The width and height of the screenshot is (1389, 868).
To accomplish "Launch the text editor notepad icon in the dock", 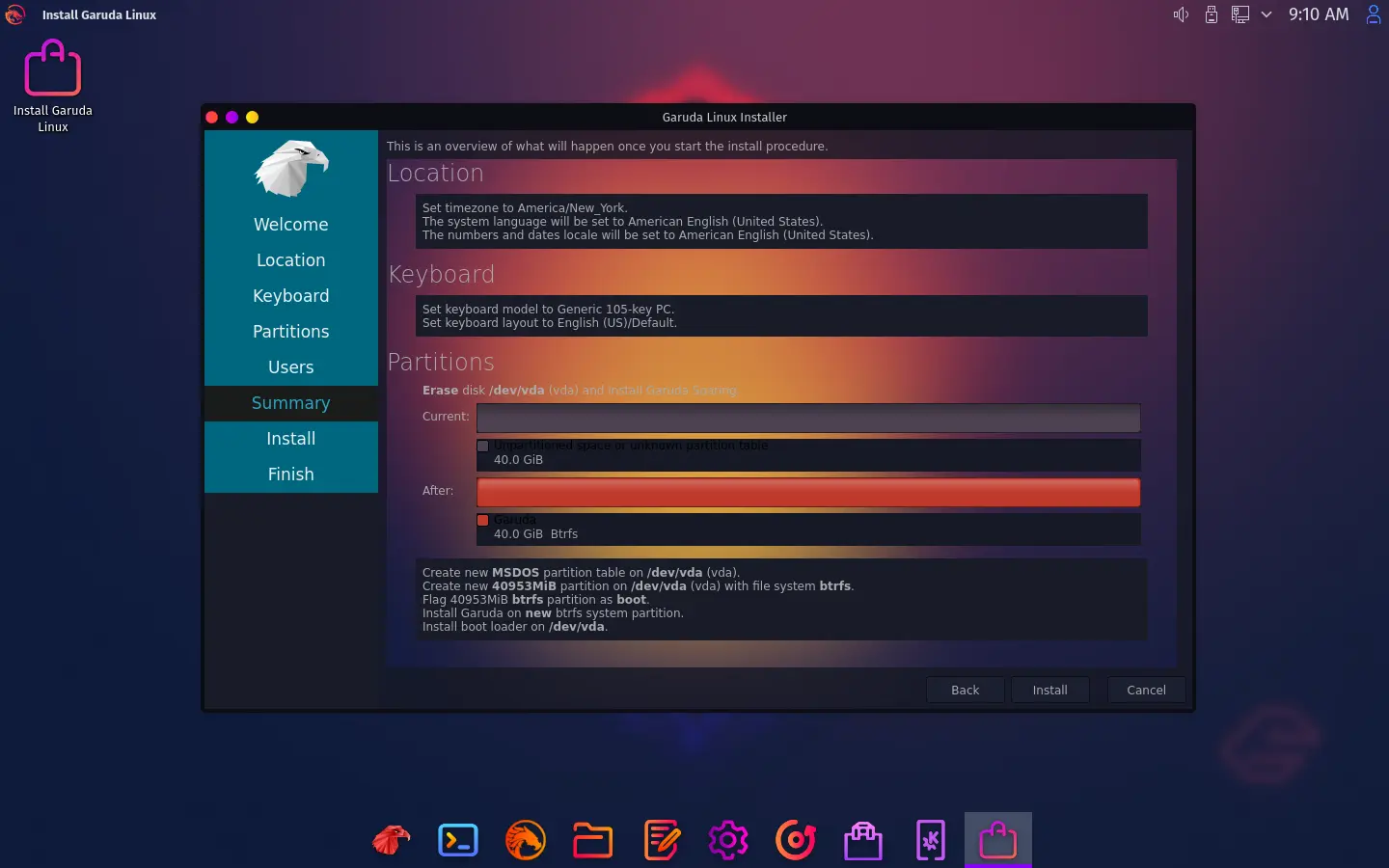I will 661,840.
